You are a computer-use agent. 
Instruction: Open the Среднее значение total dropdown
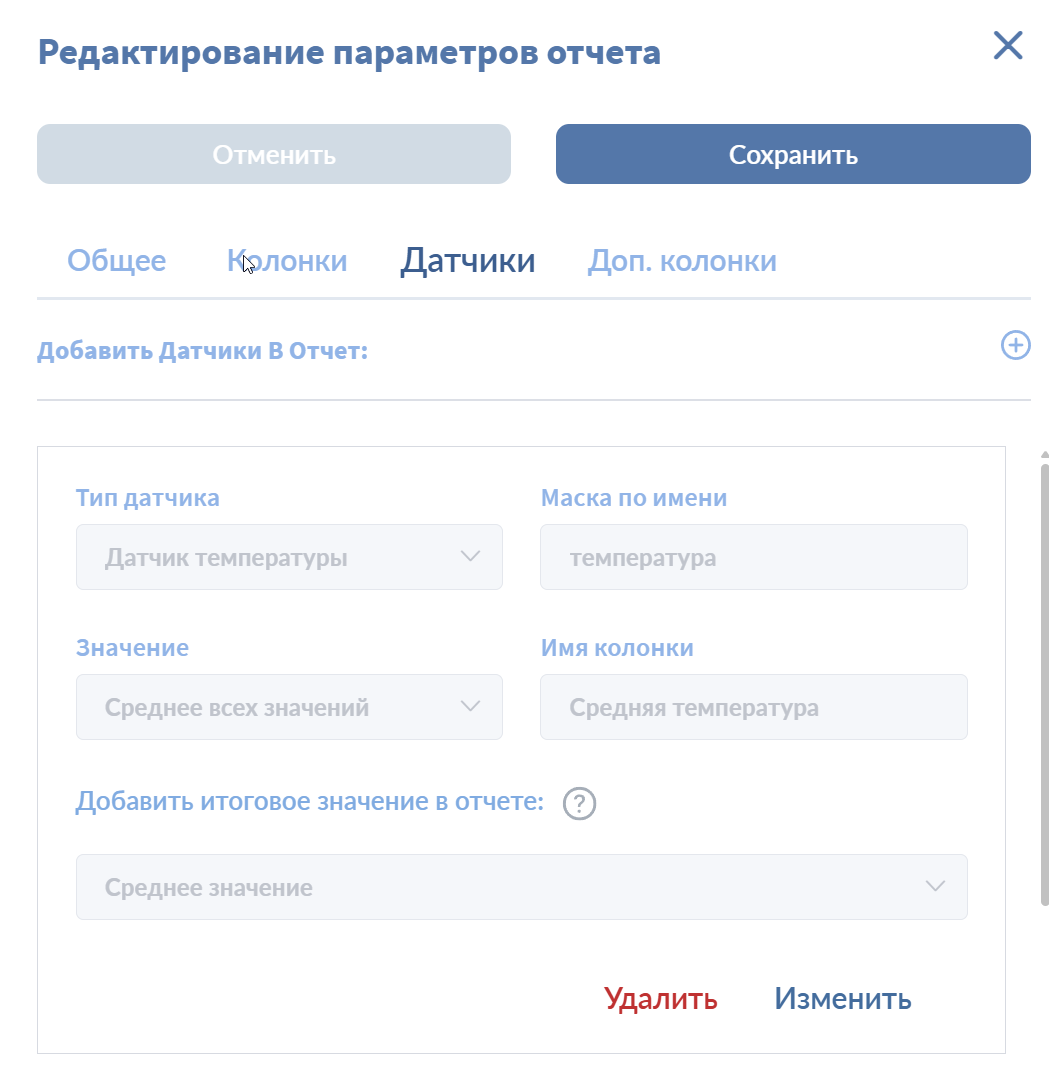tap(521, 887)
